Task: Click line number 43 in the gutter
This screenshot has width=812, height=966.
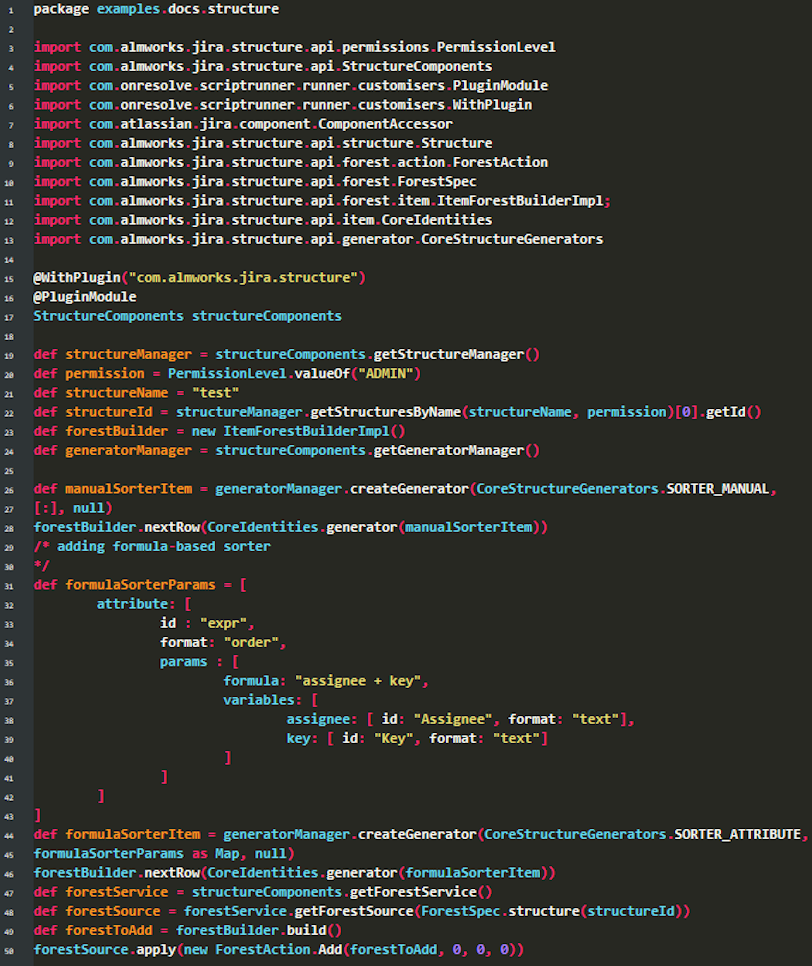Action: pyautogui.click(x=9, y=817)
